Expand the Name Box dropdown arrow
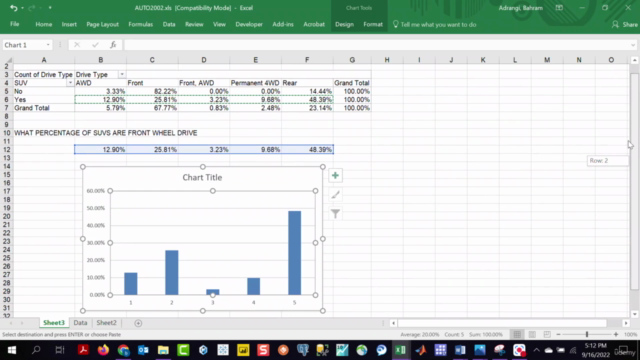The image size is (640, 360). point(48,45)
